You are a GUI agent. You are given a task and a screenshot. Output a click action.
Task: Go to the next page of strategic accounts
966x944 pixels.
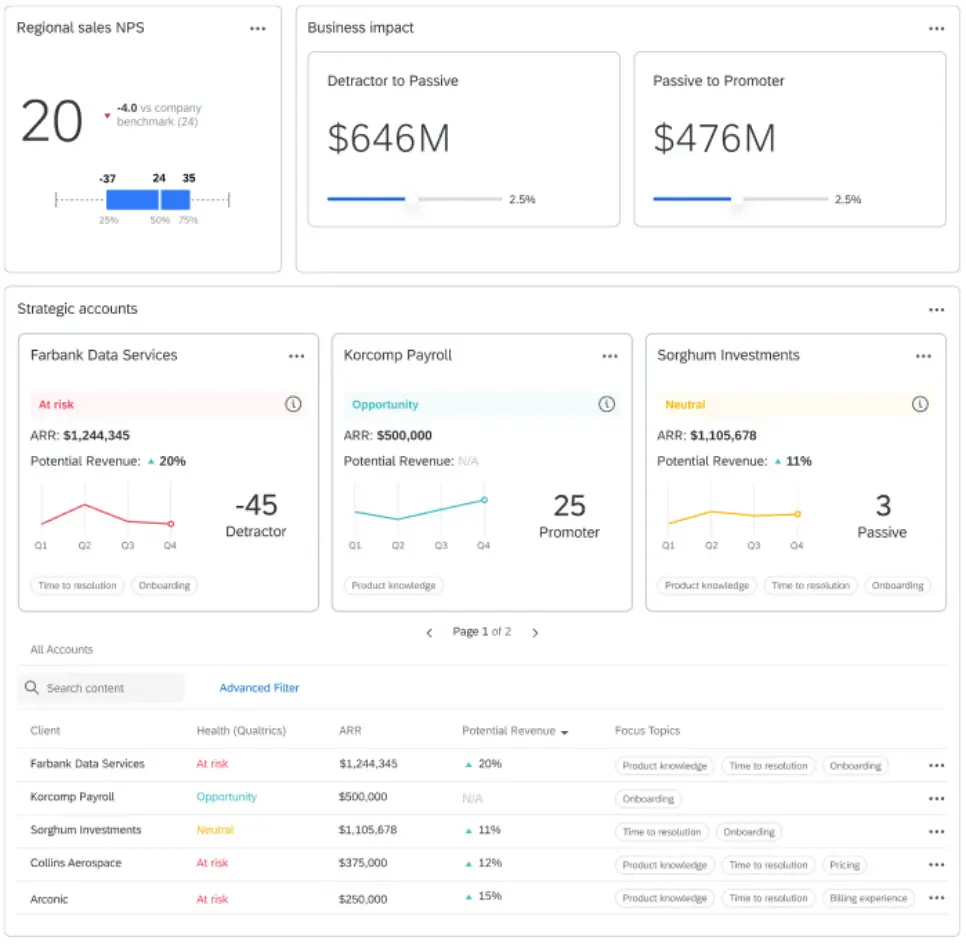[535, 632]
